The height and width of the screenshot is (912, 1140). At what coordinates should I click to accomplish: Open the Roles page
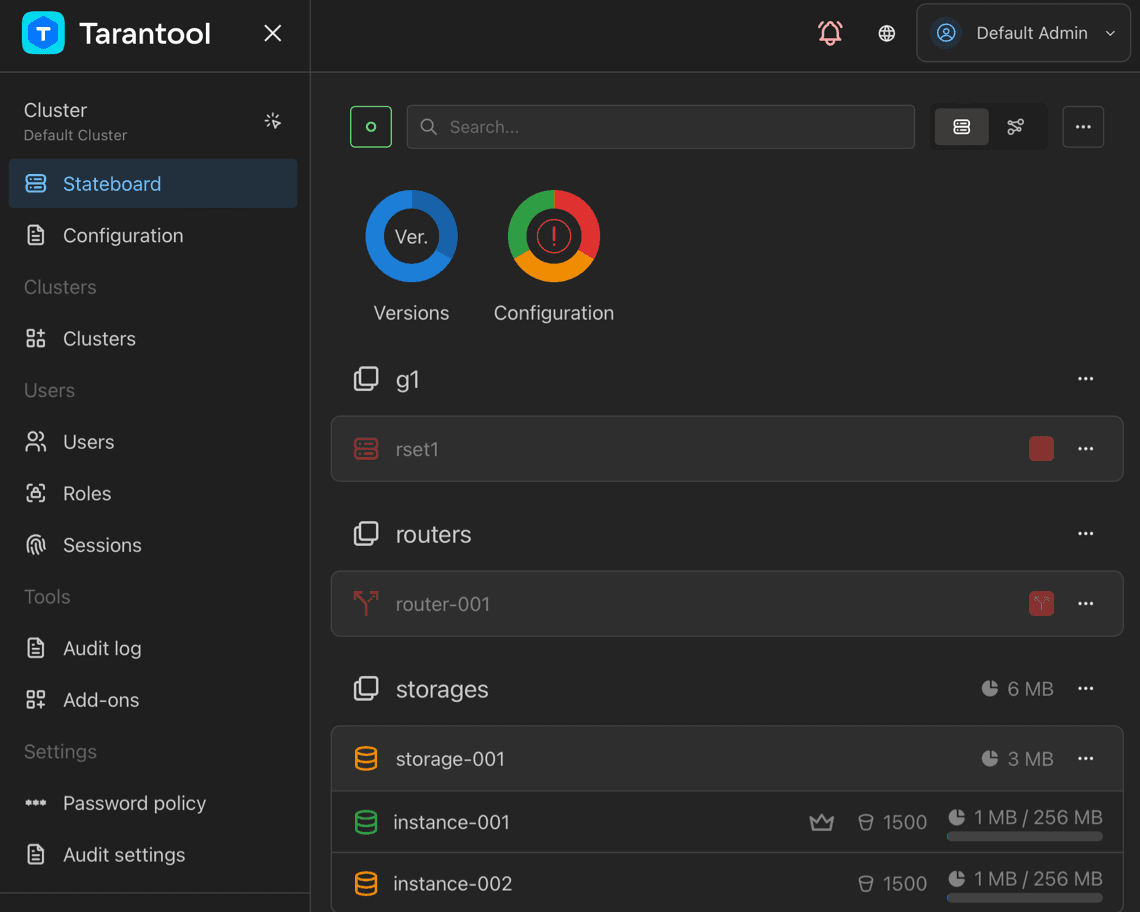coord(153,493)
